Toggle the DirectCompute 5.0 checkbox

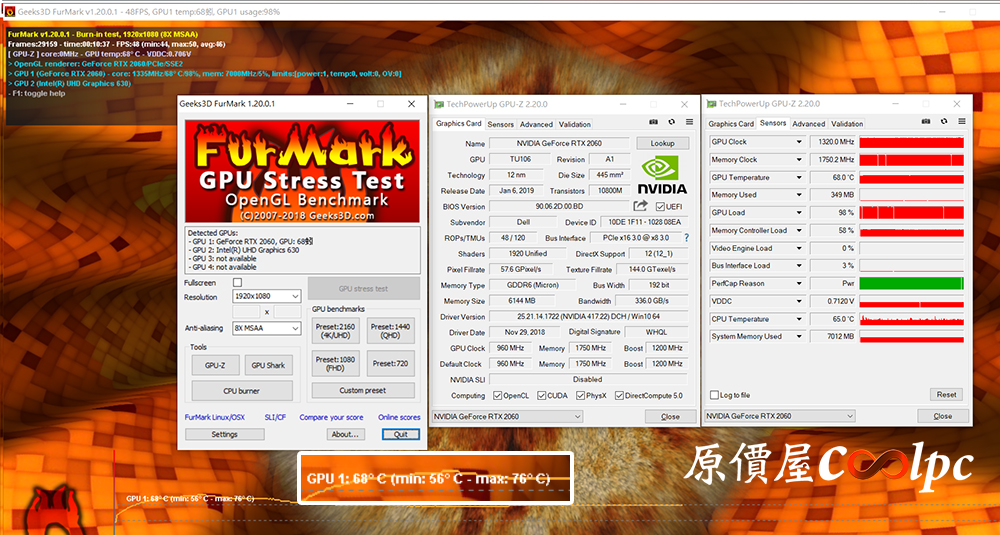click(619, 395)
